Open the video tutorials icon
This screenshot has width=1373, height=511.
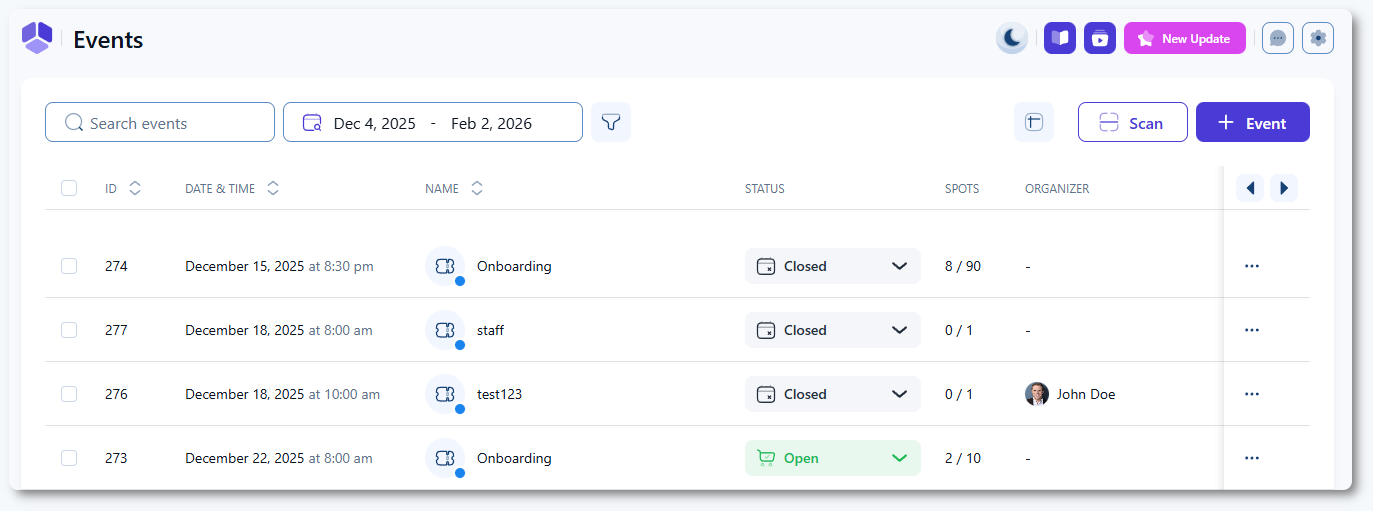point(1099,39)
